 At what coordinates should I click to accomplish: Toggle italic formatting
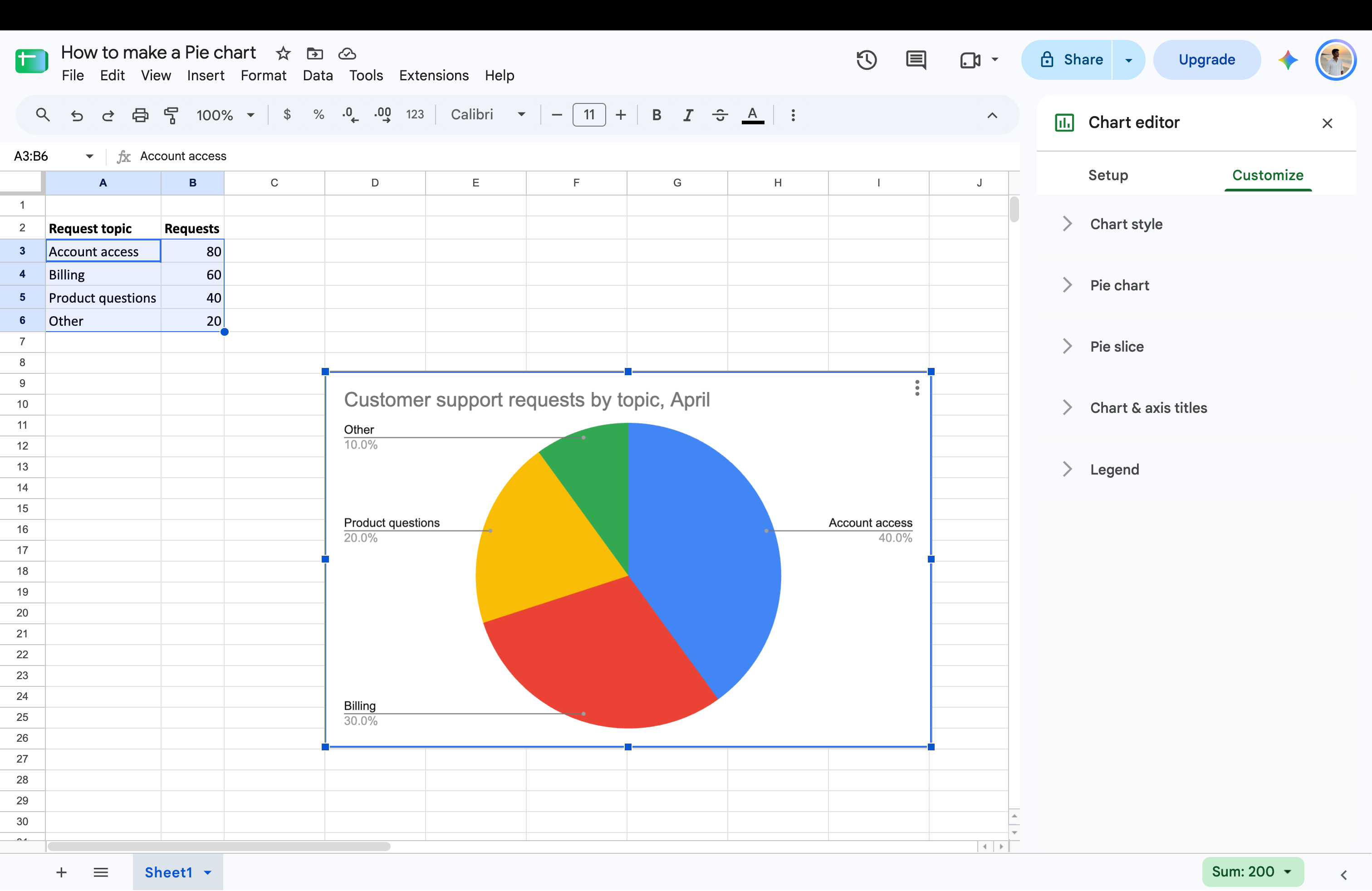click(x=688, y=115)
